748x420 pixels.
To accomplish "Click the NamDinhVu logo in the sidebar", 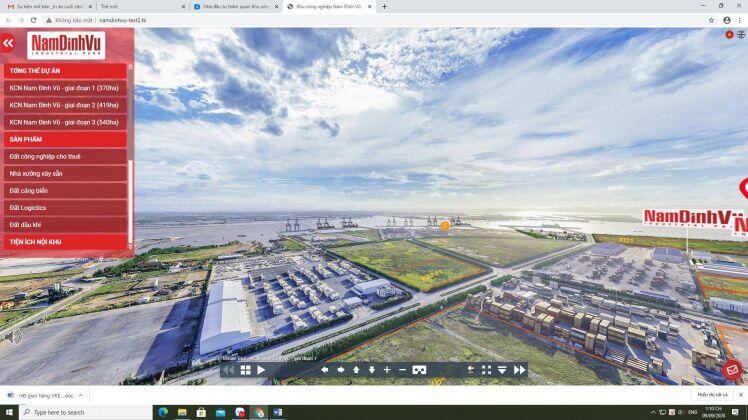I will pos(66,45).
